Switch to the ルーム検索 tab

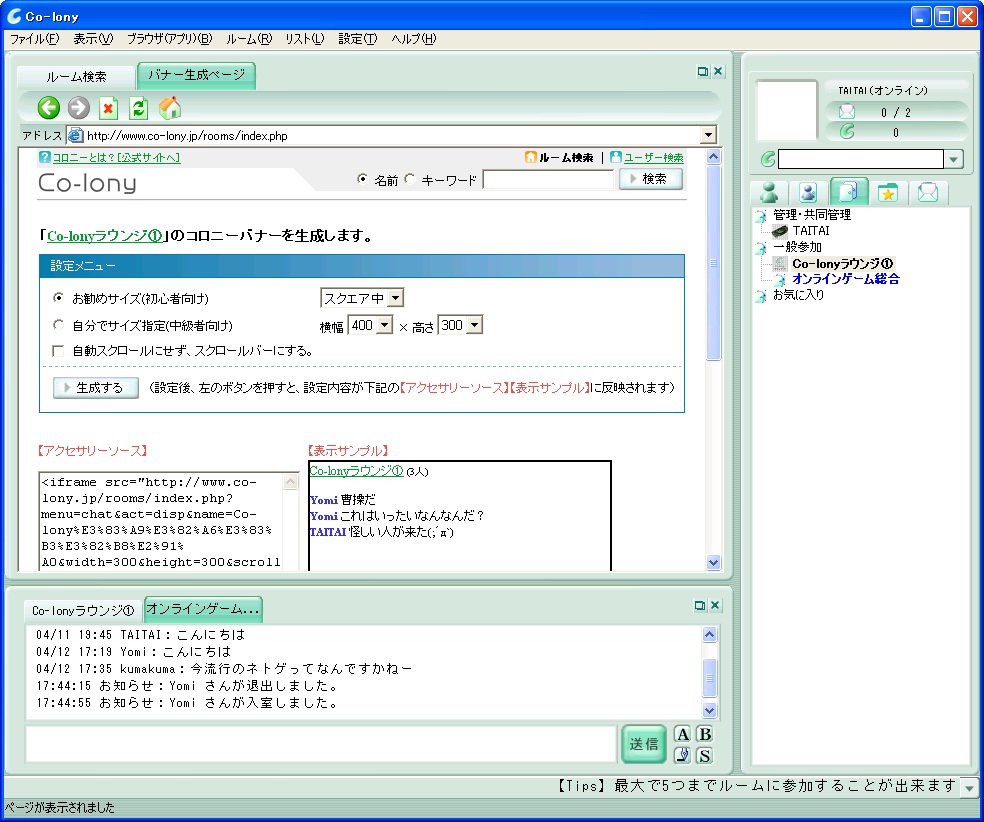point(76,77)
